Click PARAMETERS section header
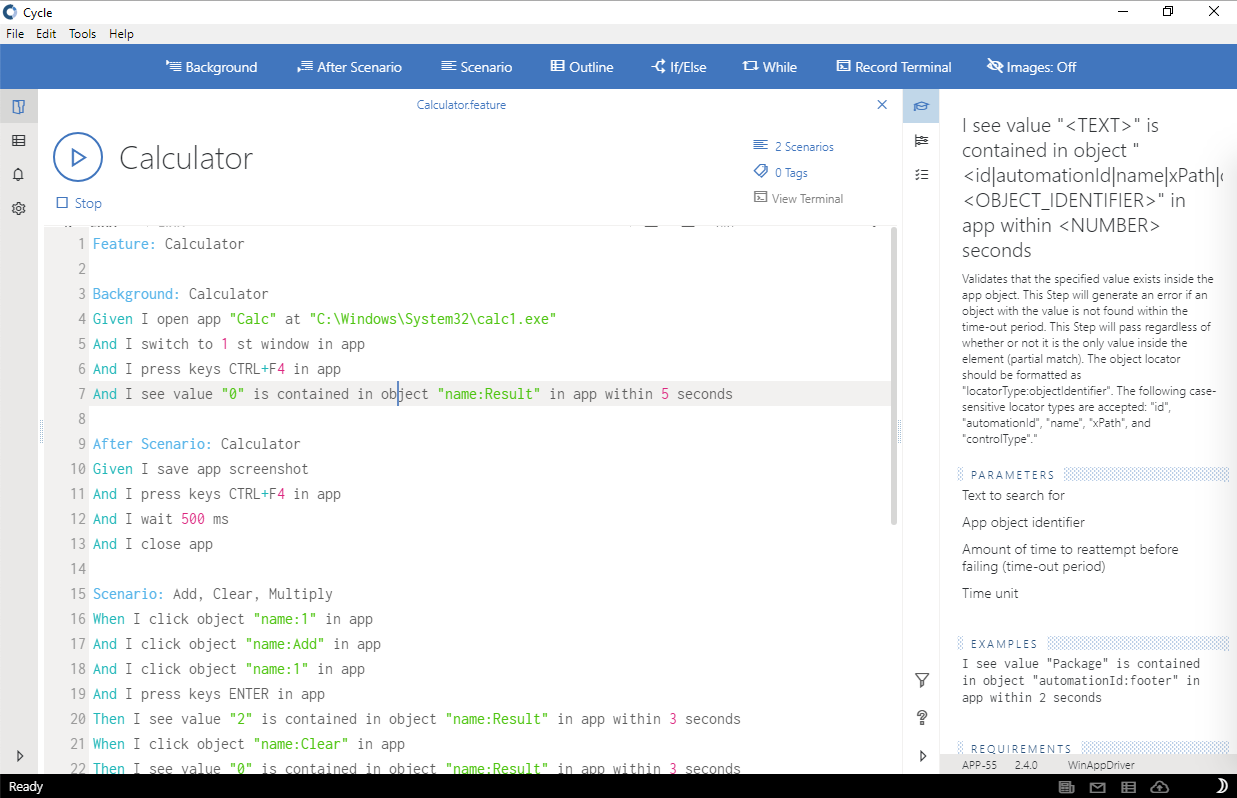 [x=1012, y=475]
